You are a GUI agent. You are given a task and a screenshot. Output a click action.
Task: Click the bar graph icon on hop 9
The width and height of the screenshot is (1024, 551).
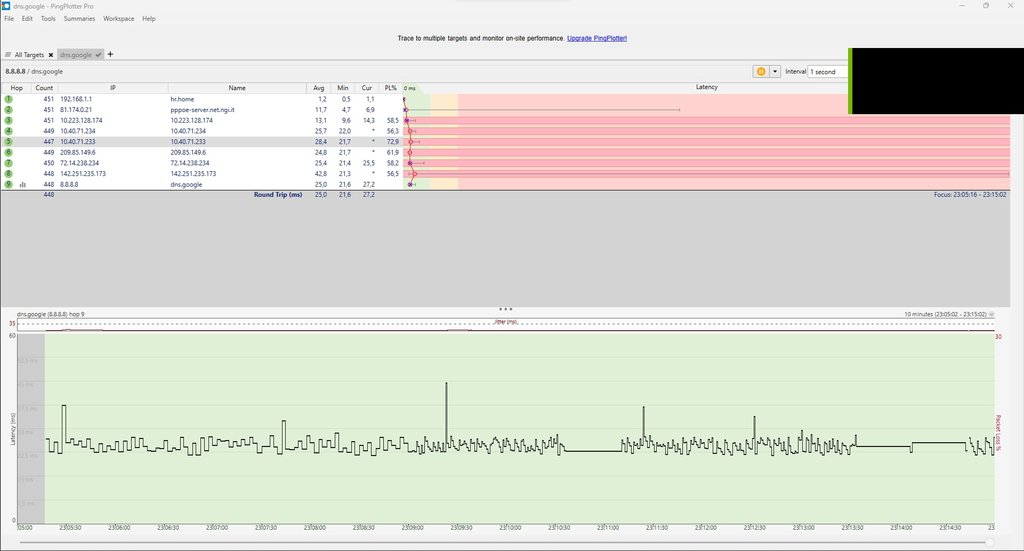(x=22, y=184)
